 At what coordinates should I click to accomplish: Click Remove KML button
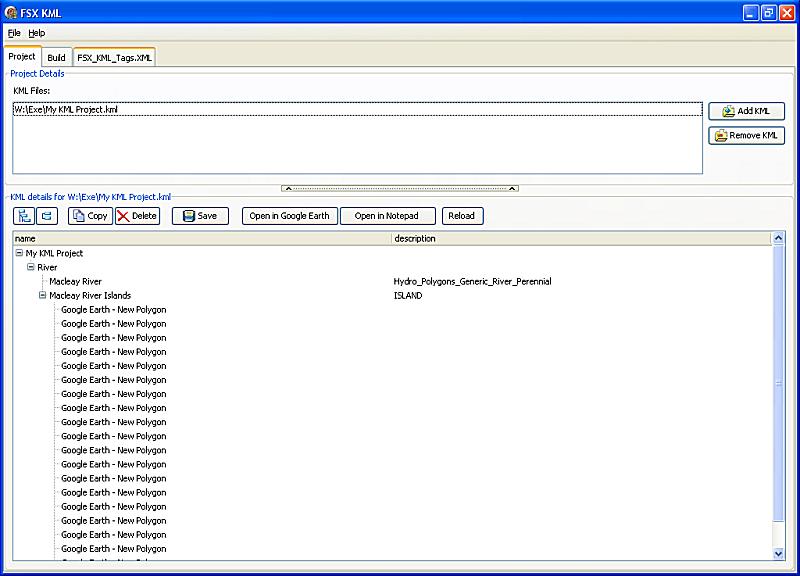coord(746,135)
